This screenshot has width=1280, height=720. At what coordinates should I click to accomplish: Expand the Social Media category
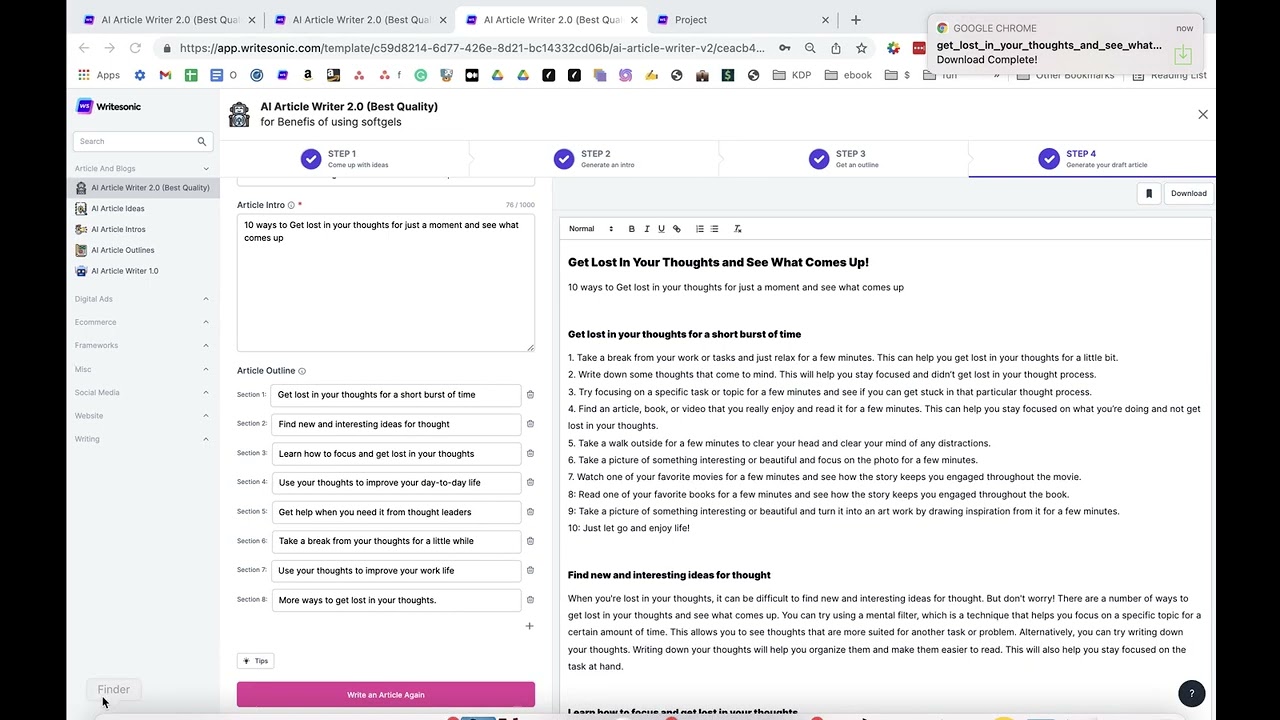[x=142, y=392]
